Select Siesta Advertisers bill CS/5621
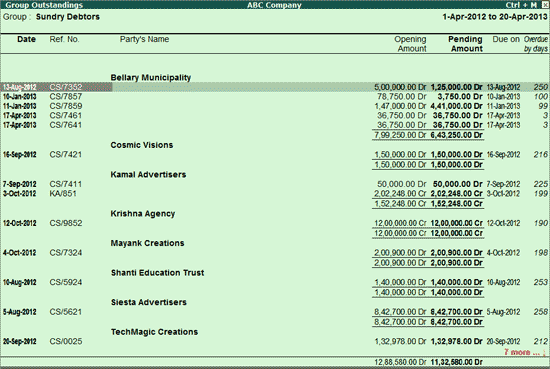The height and width of the screenshot is (369, 550). [x=66, y=312]
